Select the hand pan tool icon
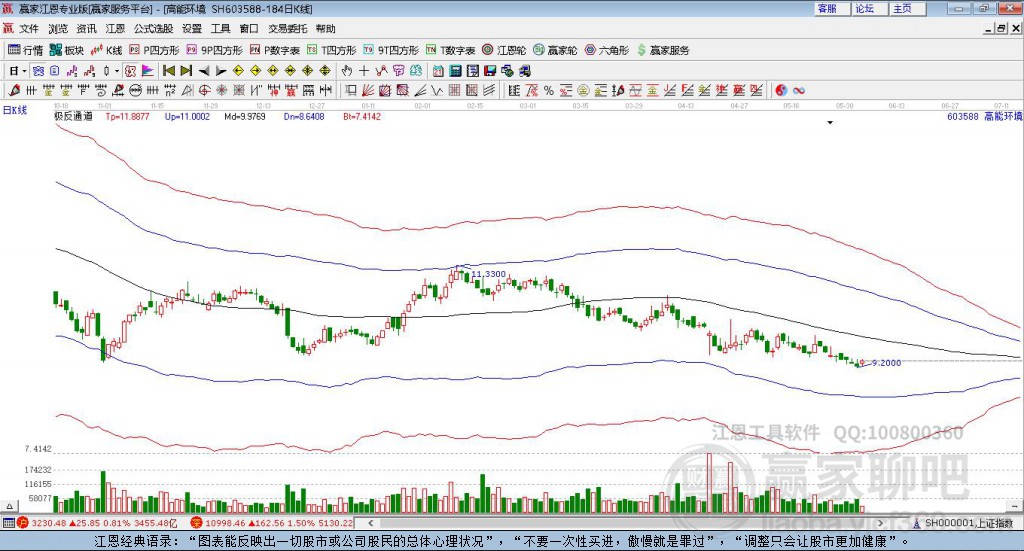The width and height of the screenshot is (1024, 551). coord(347,71)
